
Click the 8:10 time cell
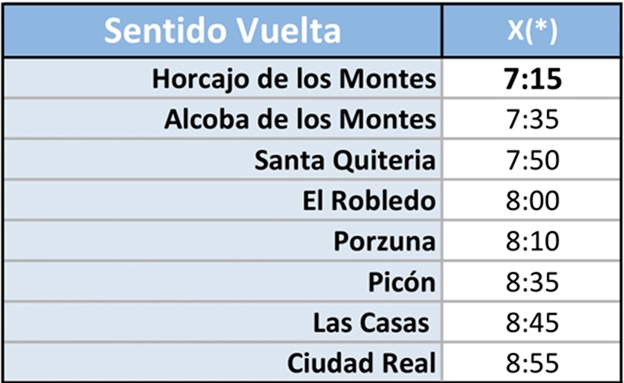pos(531,241)
